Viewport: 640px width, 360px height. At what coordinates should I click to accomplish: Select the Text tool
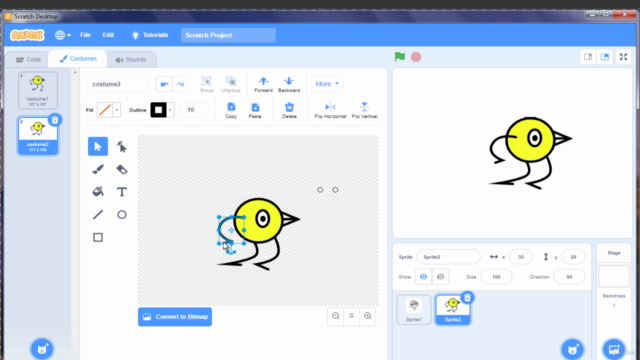point(122,192)
